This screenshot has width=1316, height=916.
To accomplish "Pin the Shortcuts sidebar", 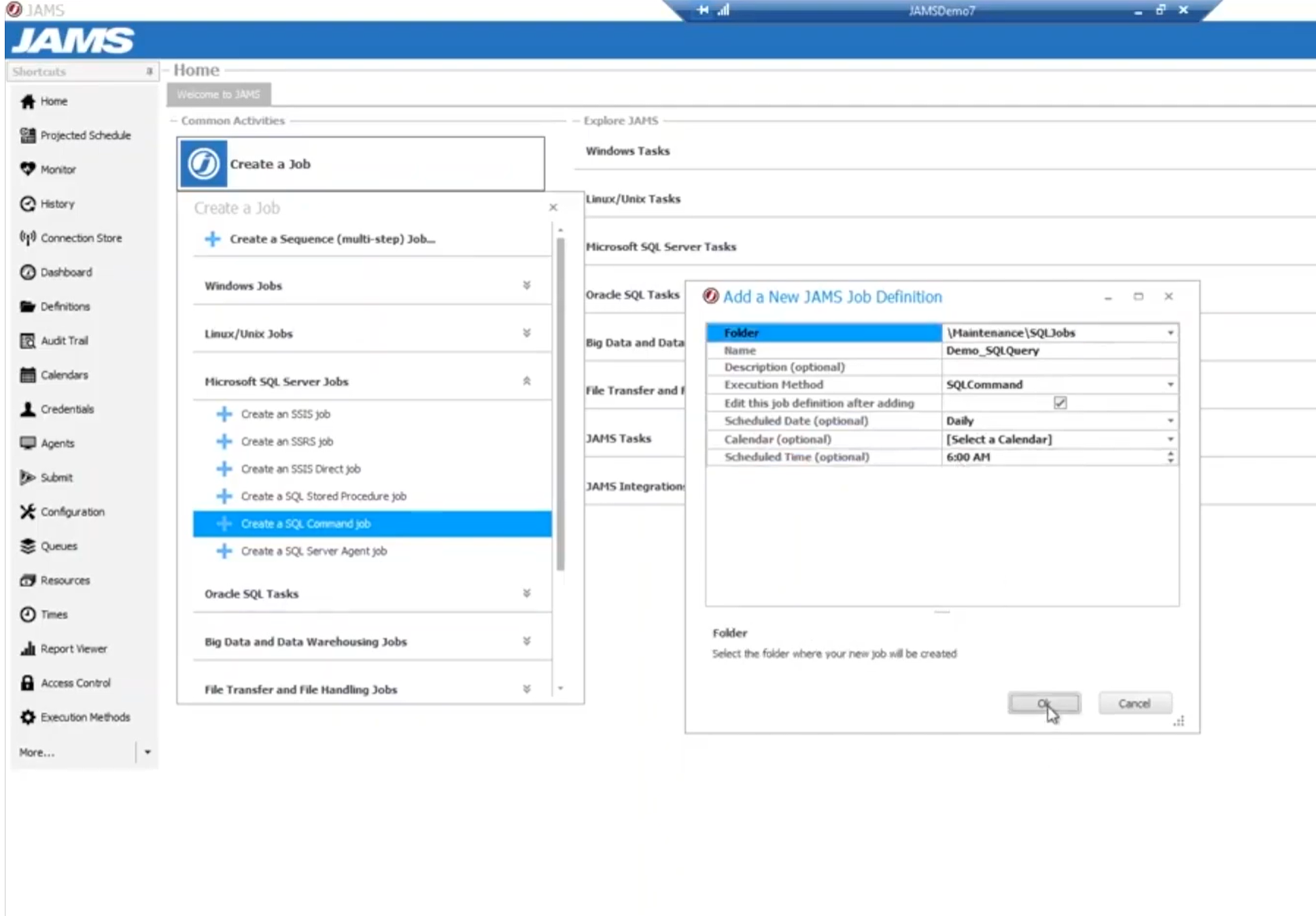I will [x=149, y=71].
